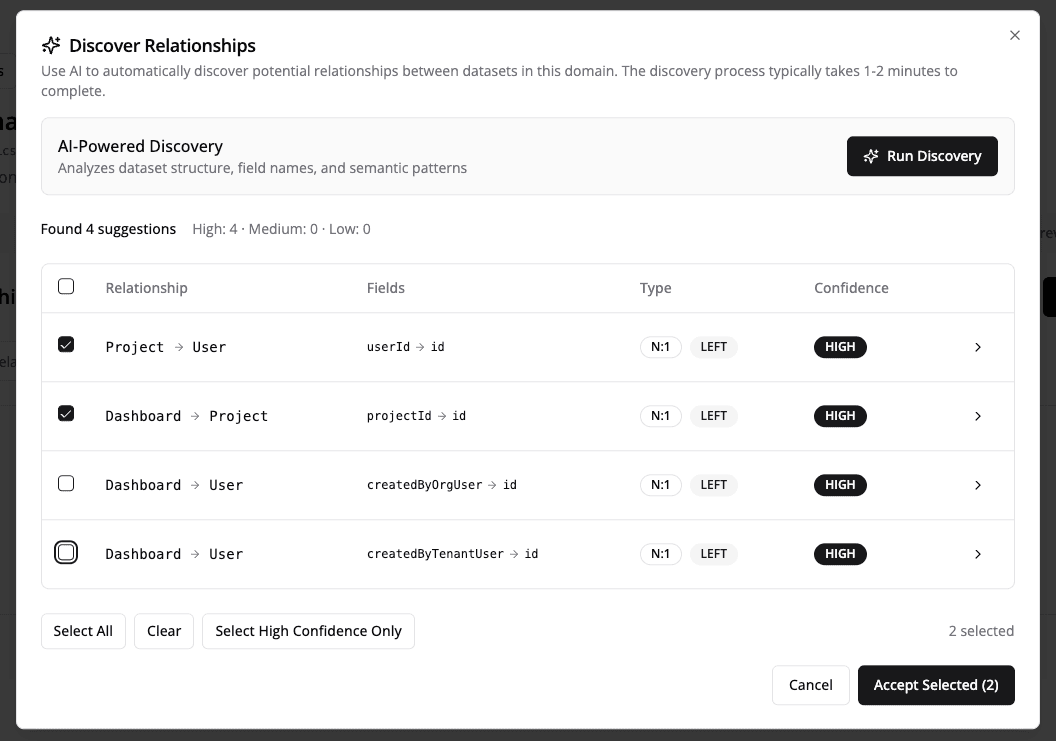Screen dimensions: 1056x741
Task: Check the createdByOrgUser Dashboard → User relationship
Action: click(66, 482)
